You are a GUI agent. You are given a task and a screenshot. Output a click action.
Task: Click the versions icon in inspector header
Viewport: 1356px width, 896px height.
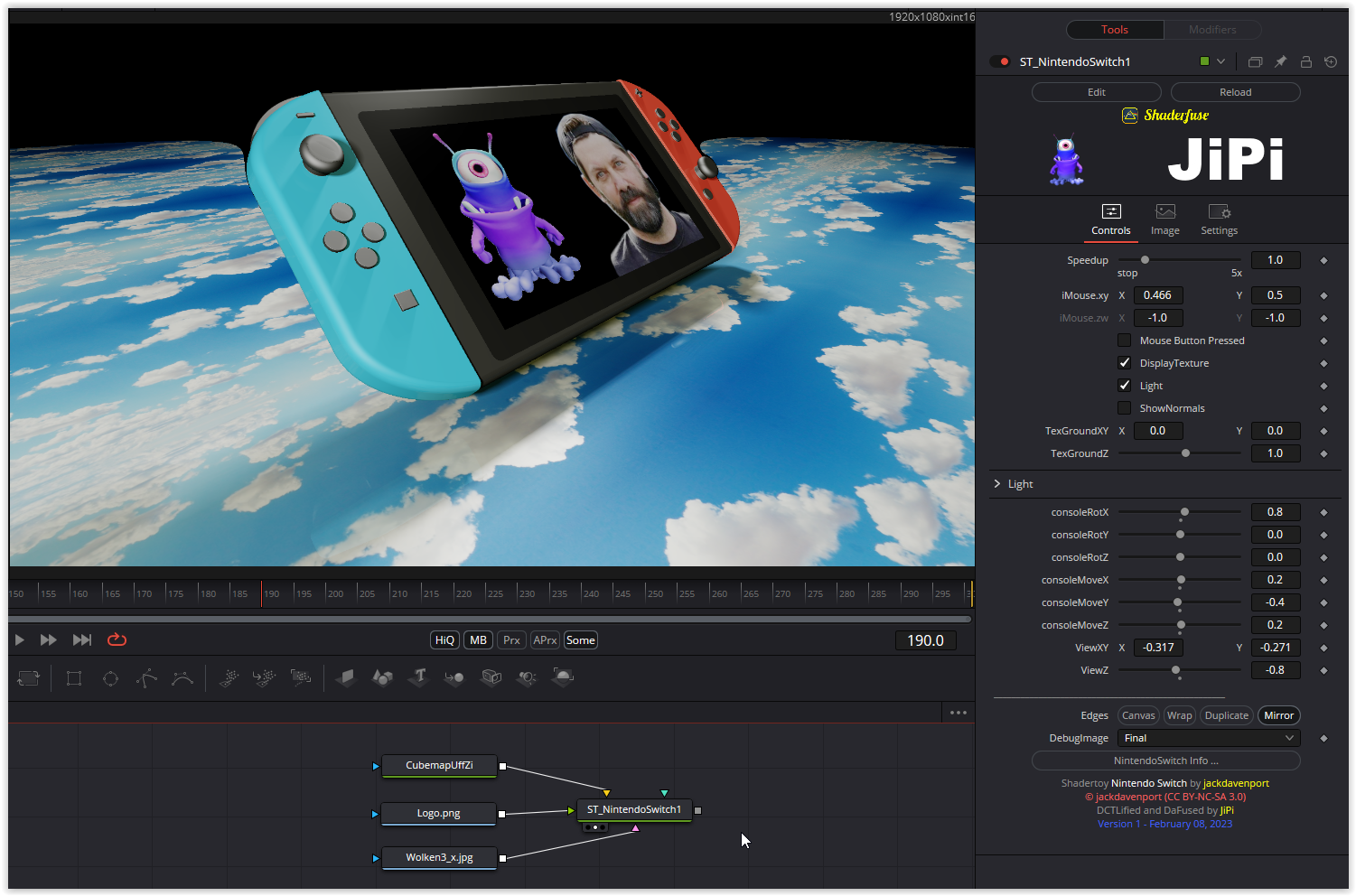[1255, 61]
